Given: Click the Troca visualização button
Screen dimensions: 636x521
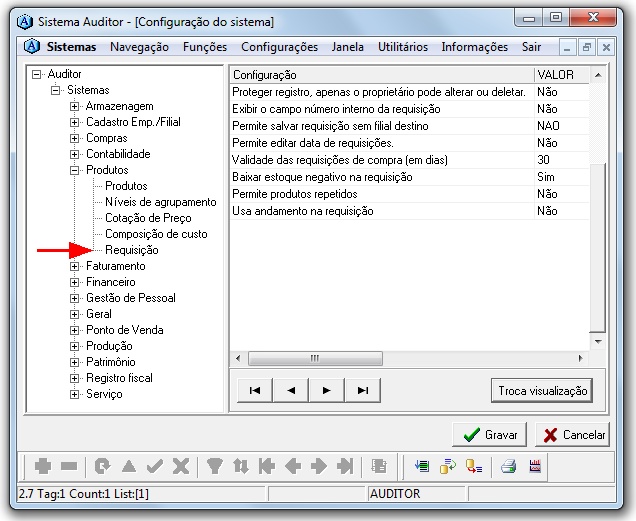Looking at the screenshot, I should pyautogui.click(x=543, y=391).
